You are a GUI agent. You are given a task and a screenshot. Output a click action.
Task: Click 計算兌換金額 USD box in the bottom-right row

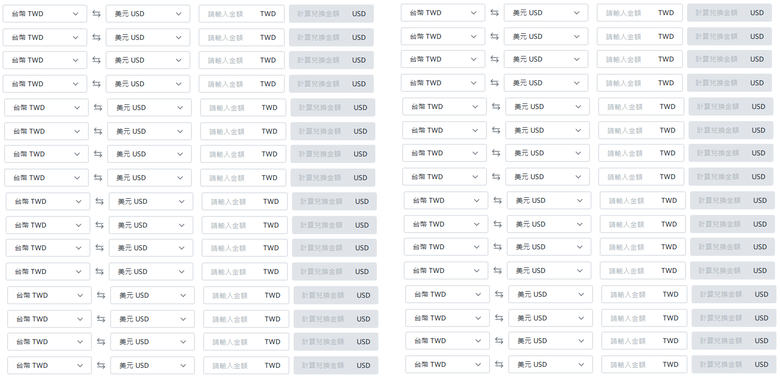pyautogui.click(x=734, y=364)
